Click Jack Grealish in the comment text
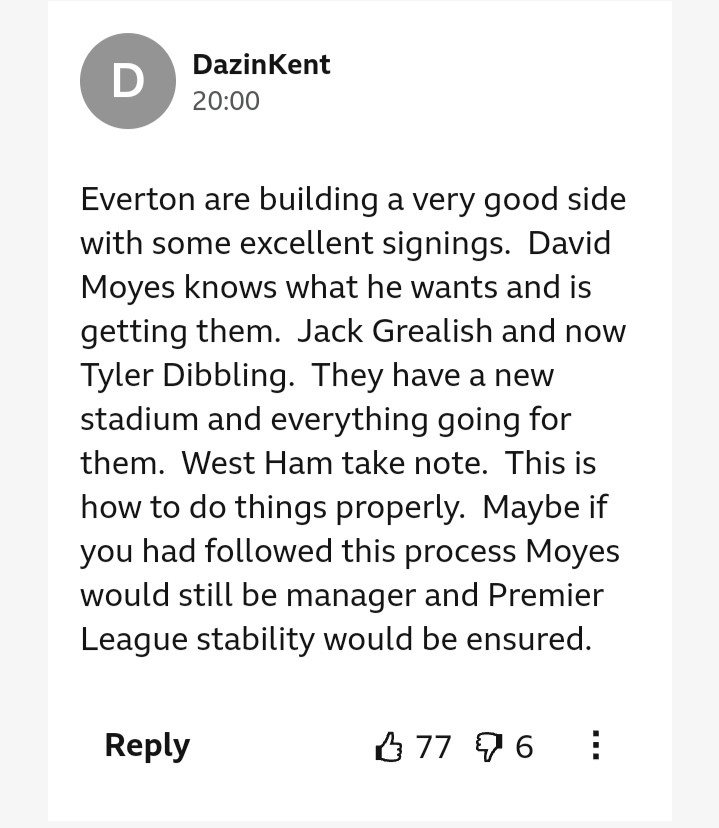The width and height of the screenshot is (719, 828). (x=397, y=331)
